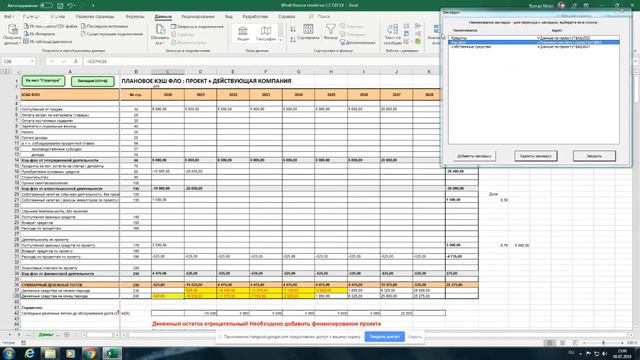Switch to the View ribbon tab
The height and width of the screenshot is (360, 640).
[x=229, y=17]
